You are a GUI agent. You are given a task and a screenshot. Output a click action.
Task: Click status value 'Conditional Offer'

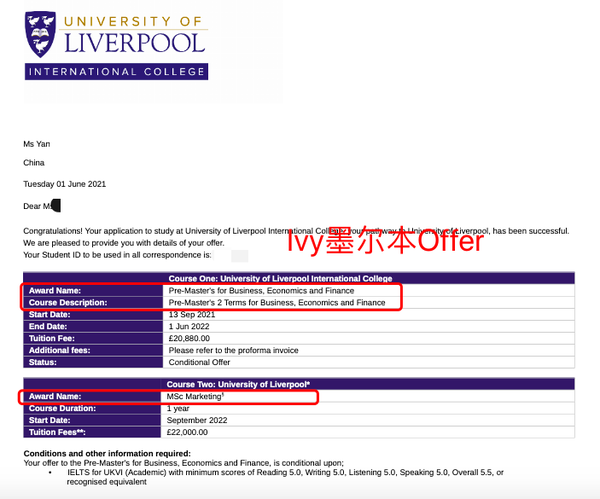coord(199,362)
